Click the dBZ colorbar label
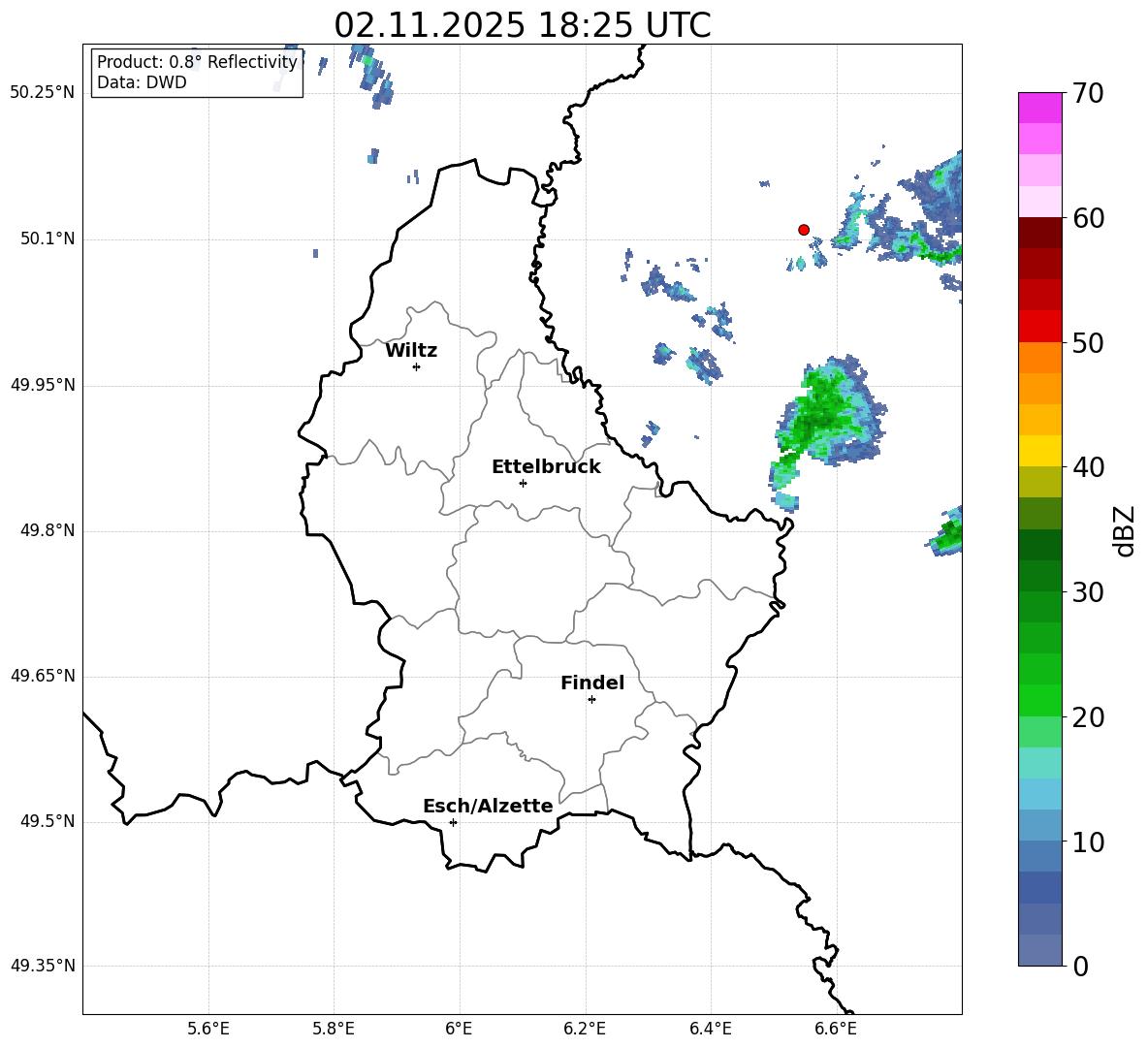The image size is (1148, 1048). [1124, 530]
